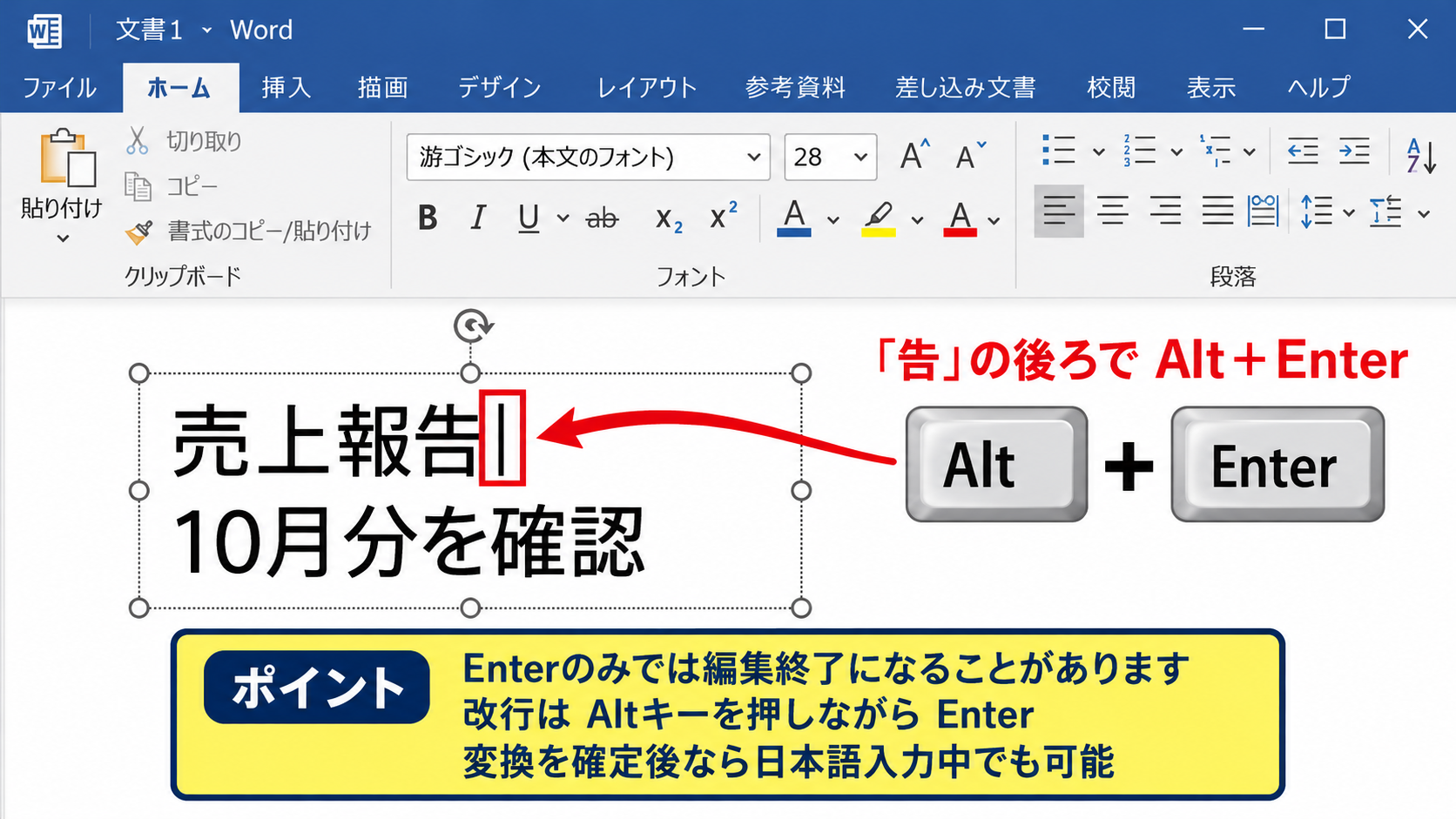Decrease font size with smaller A icon
The width and height of the screenshot is (1456, 819).
970,157
